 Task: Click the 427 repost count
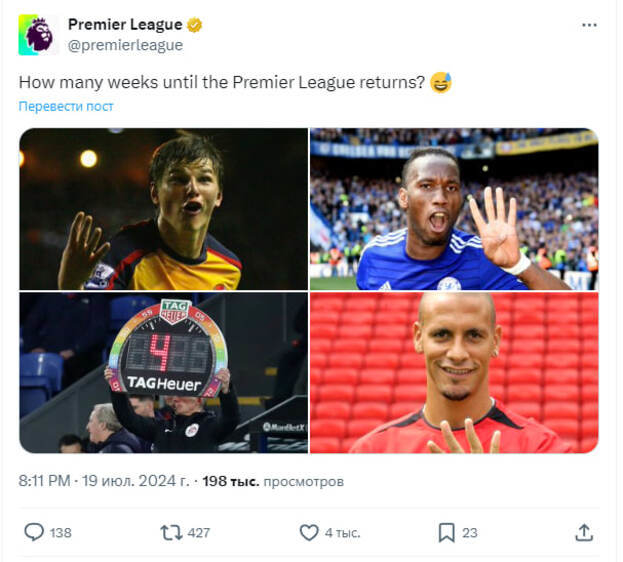point(199,532)
